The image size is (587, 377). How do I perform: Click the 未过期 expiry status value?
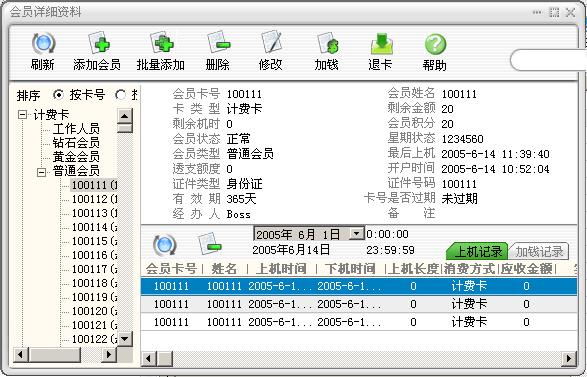[x=459, y=198]
